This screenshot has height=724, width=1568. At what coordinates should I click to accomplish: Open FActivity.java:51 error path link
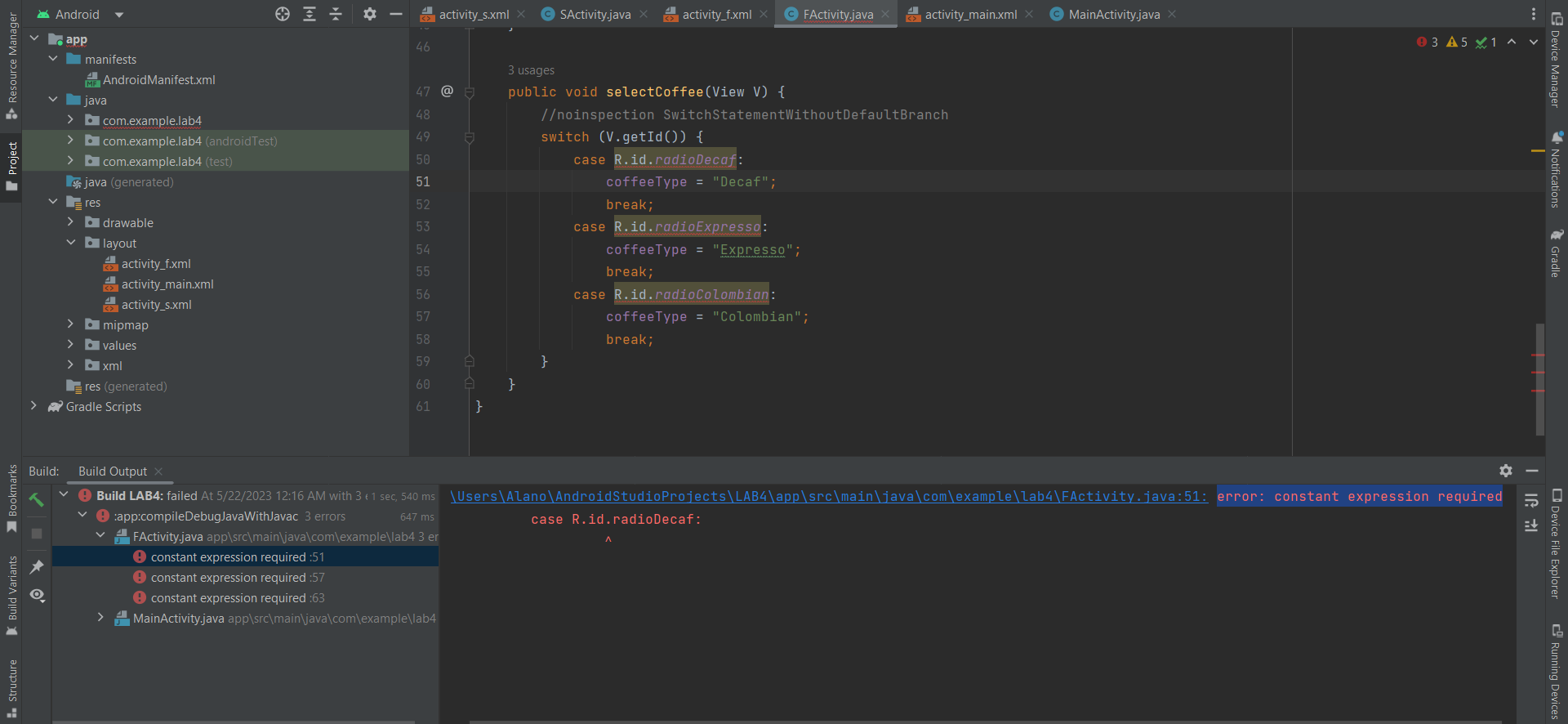pyautogui.click(x=828, y=496)
